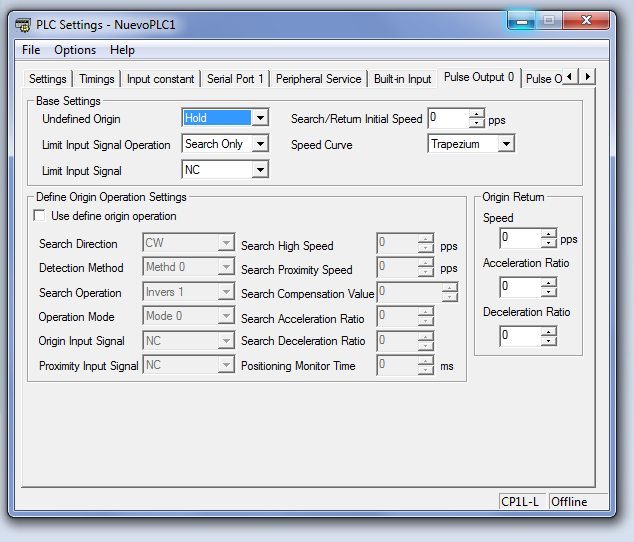
Task: Increase Origin Return Speed with up arrow
Action: pyautogui.click(x=549, y=233)
